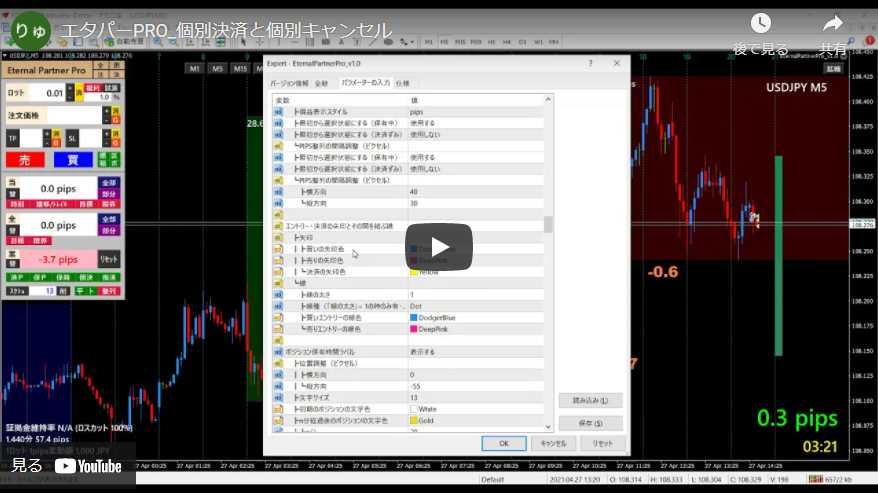Click the 表示する value for position label
This screenshot has width=878, height=493.
[422, 352]
